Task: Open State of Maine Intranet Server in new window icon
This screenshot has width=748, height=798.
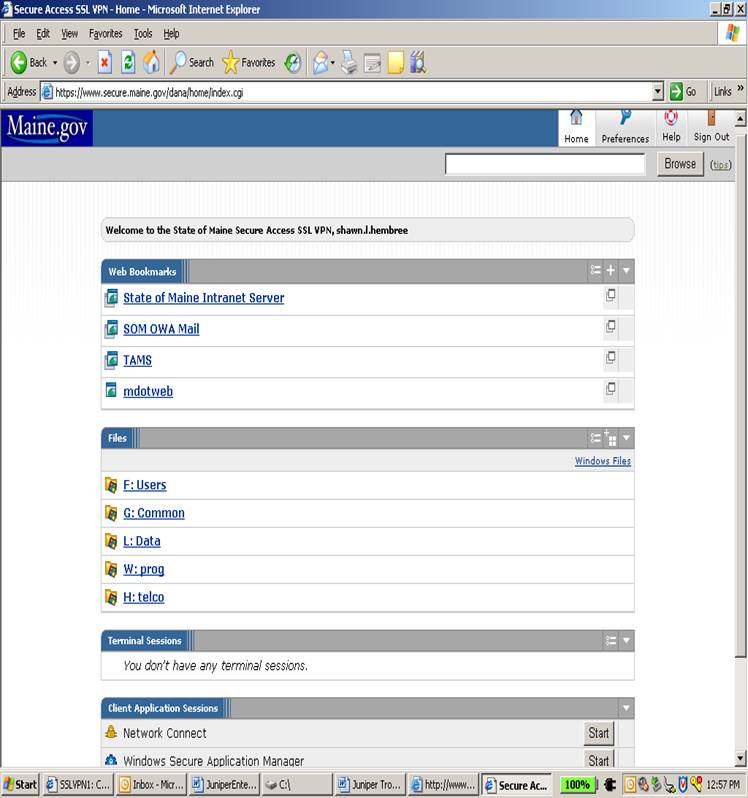Action: tap(611, 295)
